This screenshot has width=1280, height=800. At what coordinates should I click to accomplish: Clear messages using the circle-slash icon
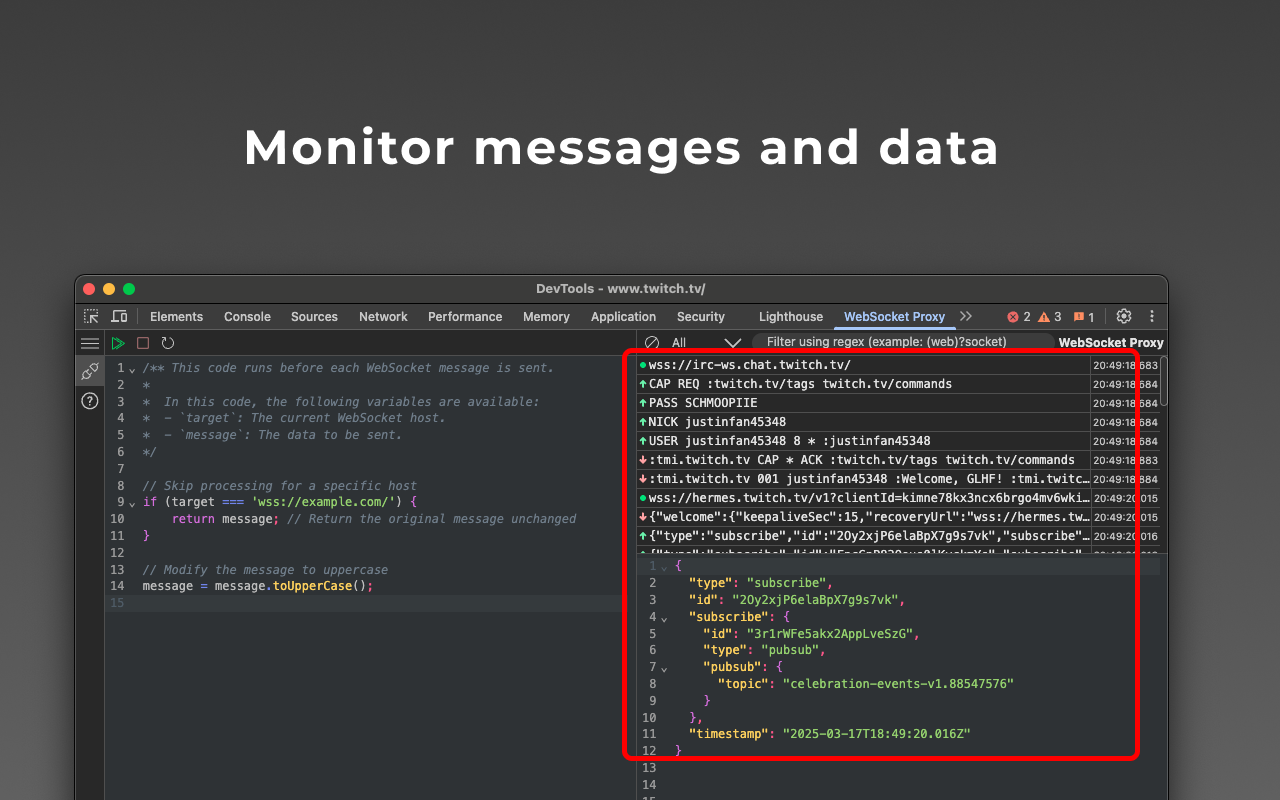coord(652,343)
